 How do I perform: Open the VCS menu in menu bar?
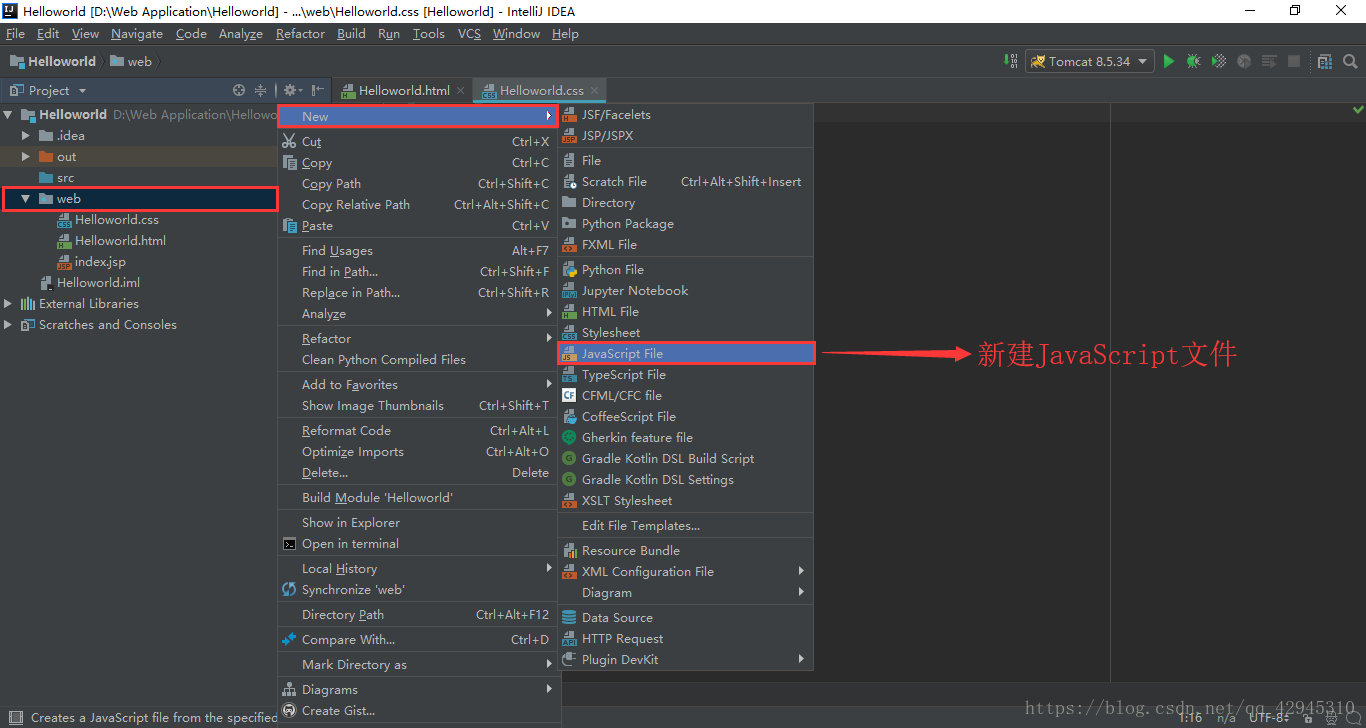[469, 34]
